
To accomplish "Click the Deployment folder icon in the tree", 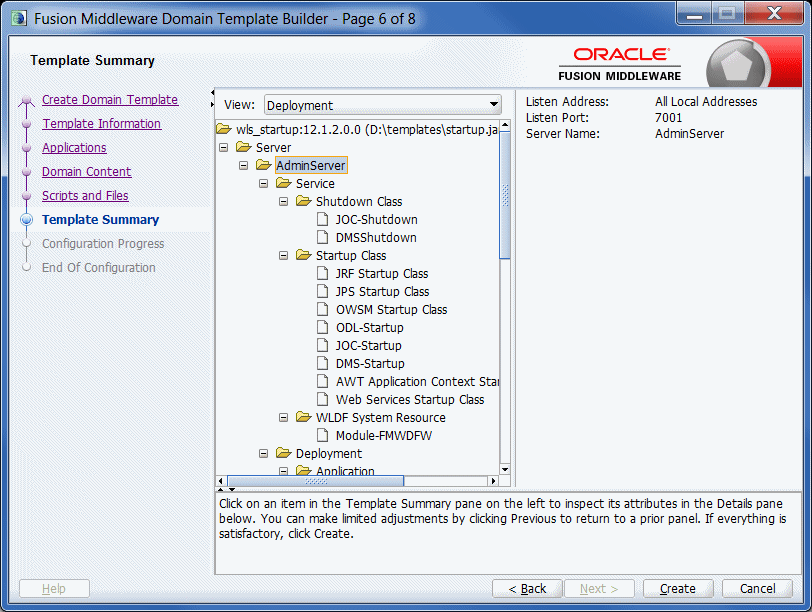I will [x=284, y=453].
